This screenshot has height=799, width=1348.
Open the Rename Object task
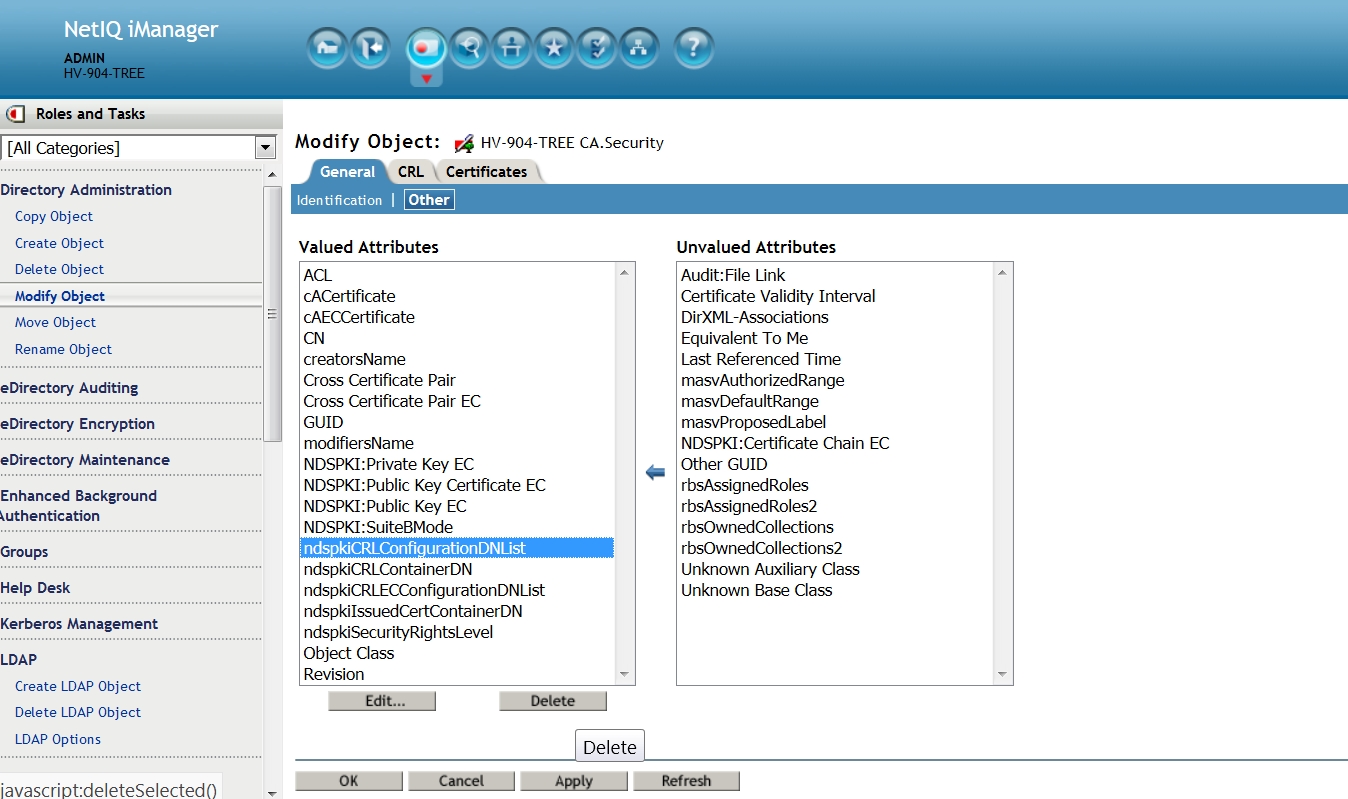pos(63,349)
